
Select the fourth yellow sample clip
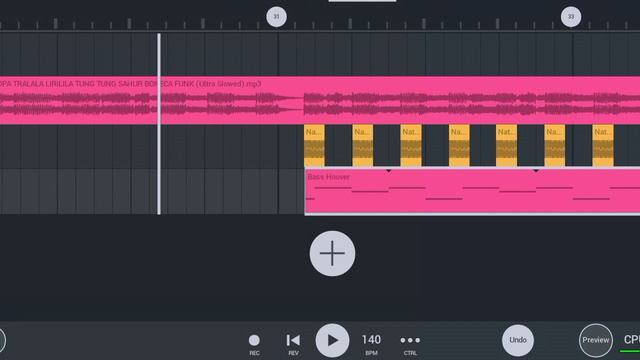tap(459, 146)
